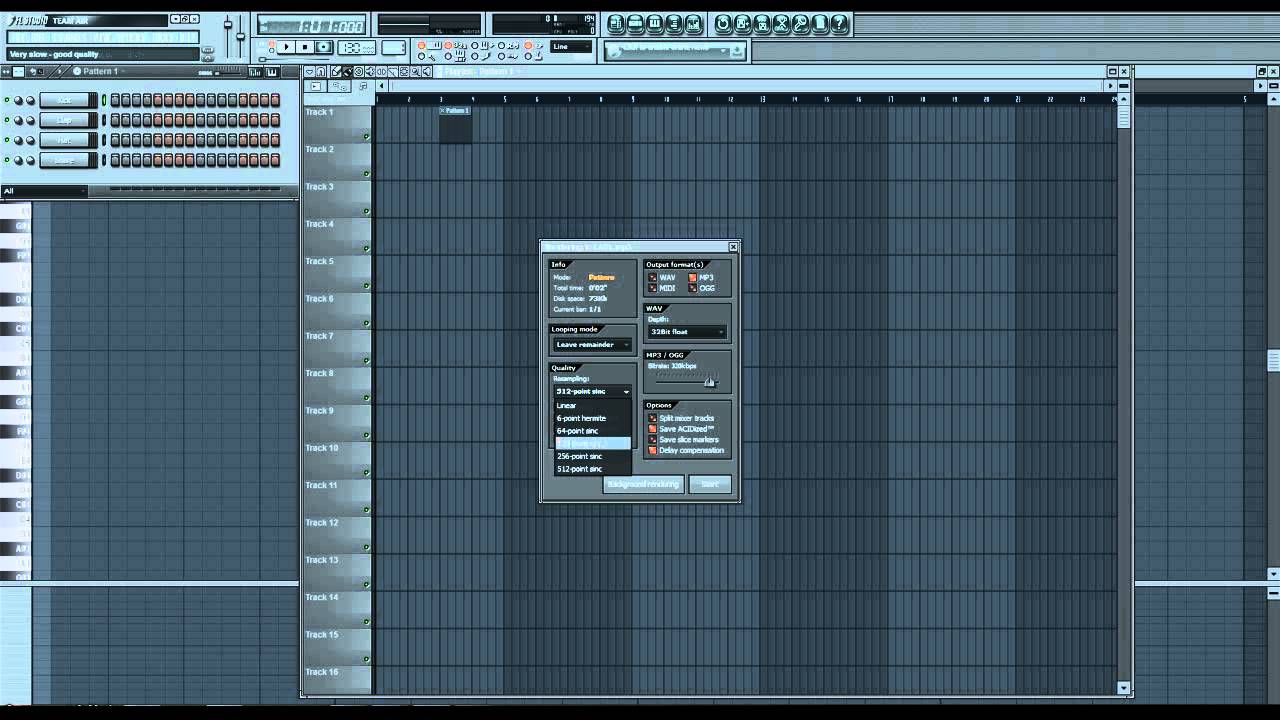
Task: Open the Line snap dropdown in toolbar
Action: point(572,47)
